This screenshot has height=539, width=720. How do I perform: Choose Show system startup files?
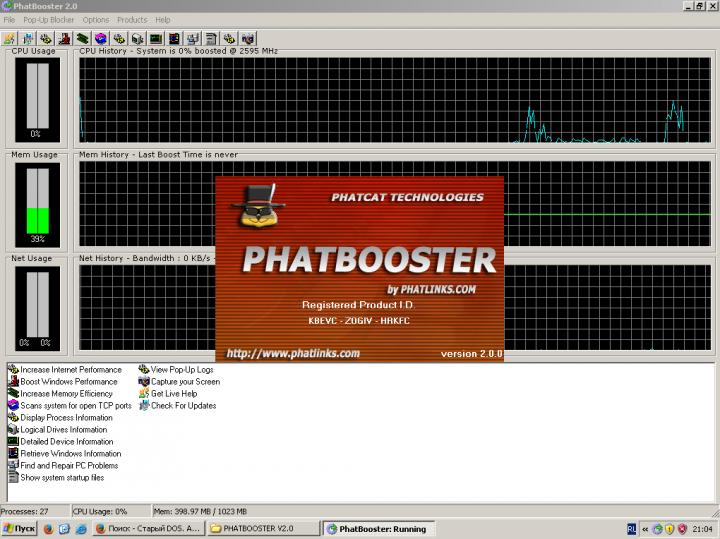point(61,478)
